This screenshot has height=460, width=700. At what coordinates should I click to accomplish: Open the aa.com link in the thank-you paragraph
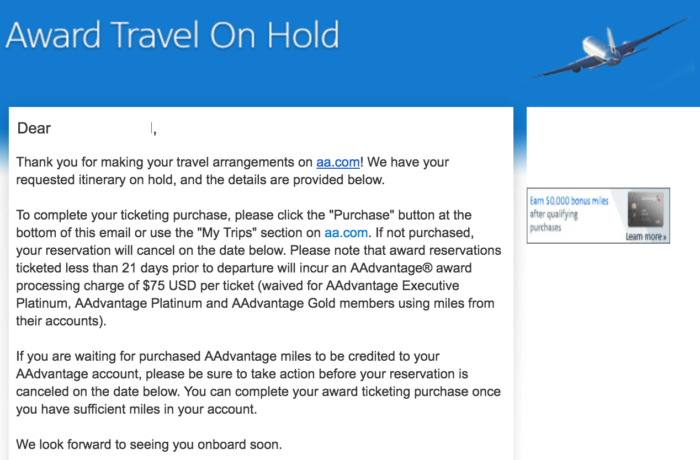click(338, 162)
